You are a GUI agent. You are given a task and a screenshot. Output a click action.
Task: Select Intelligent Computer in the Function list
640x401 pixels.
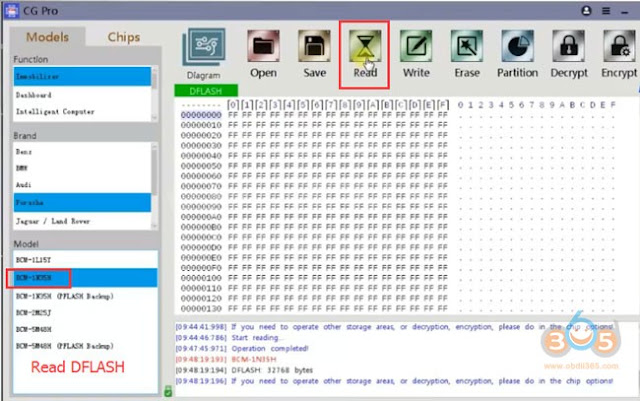click(x=82, y=111)
